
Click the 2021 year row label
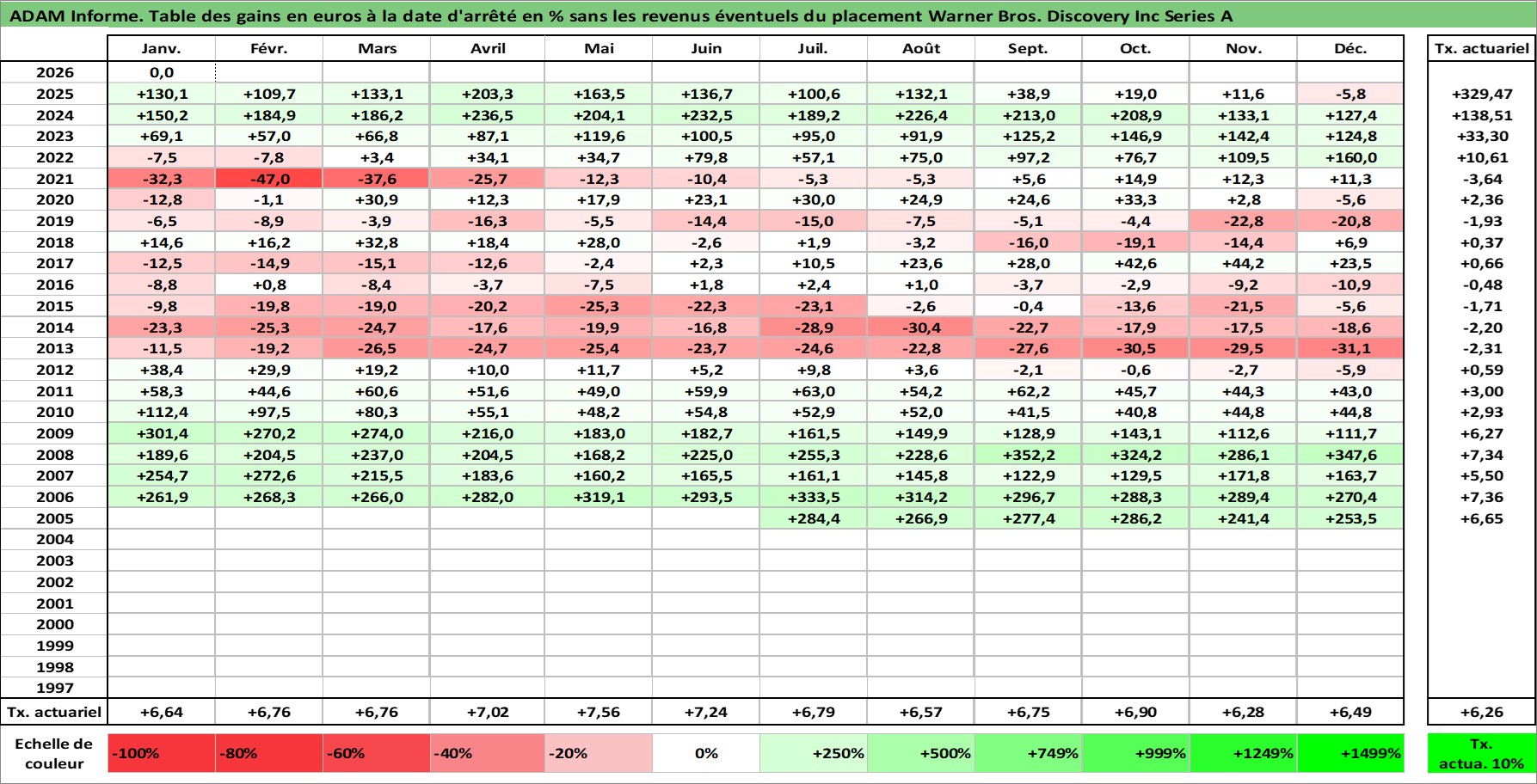click(x=54, y=179)
